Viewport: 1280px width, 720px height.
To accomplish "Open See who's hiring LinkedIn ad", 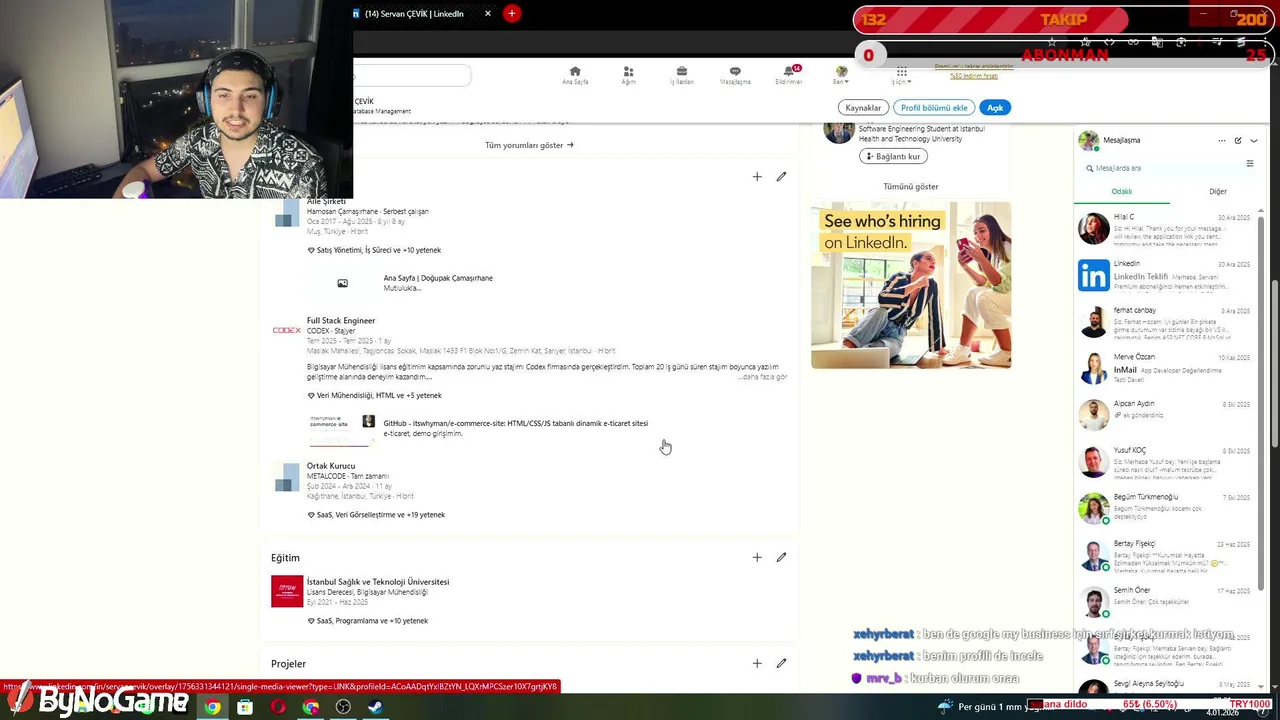I will coord(911,285).
